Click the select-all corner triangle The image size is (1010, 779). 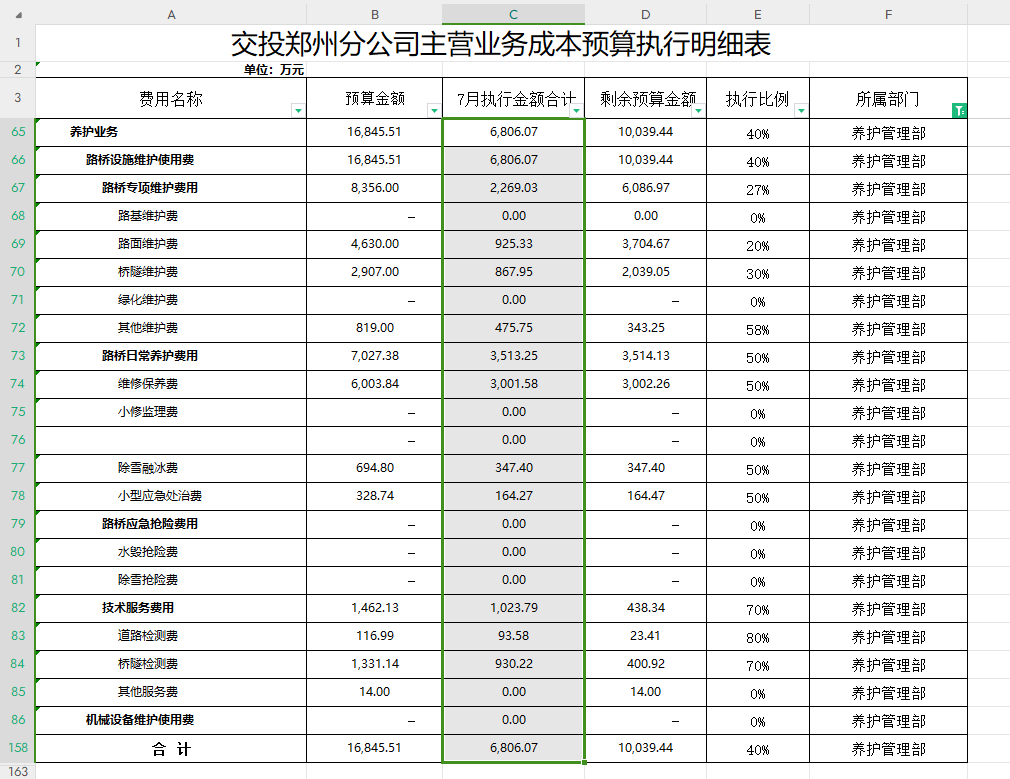point(18,15)
